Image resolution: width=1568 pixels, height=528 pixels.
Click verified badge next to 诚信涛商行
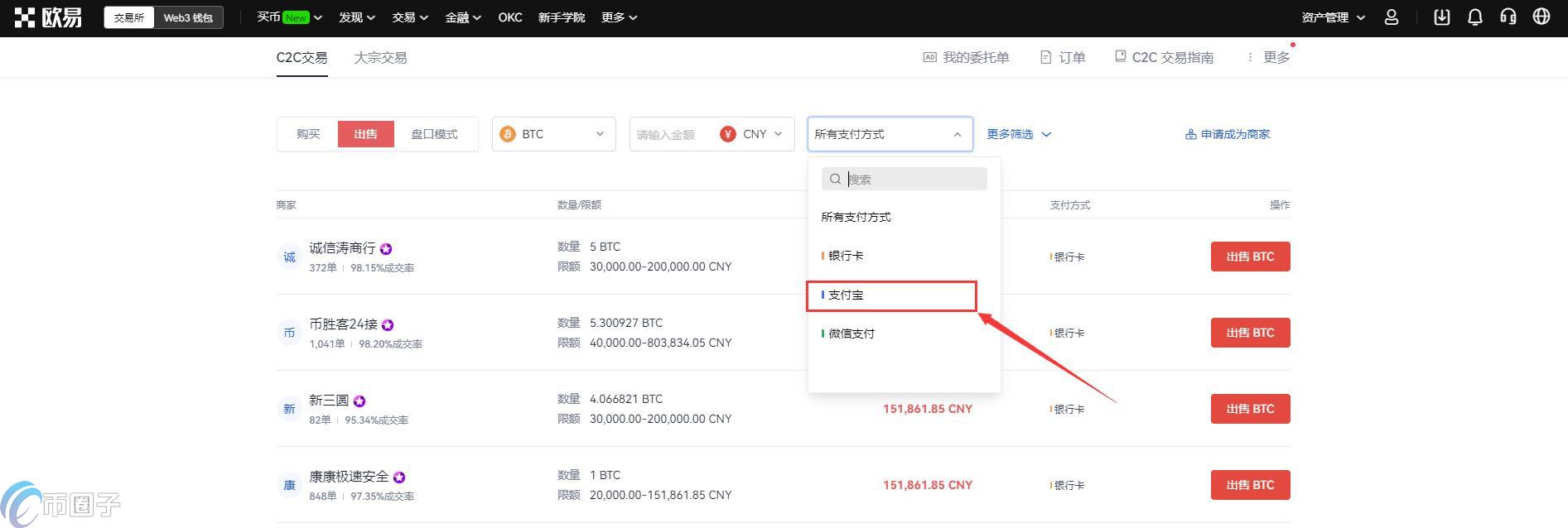click(x=386, y=249)
